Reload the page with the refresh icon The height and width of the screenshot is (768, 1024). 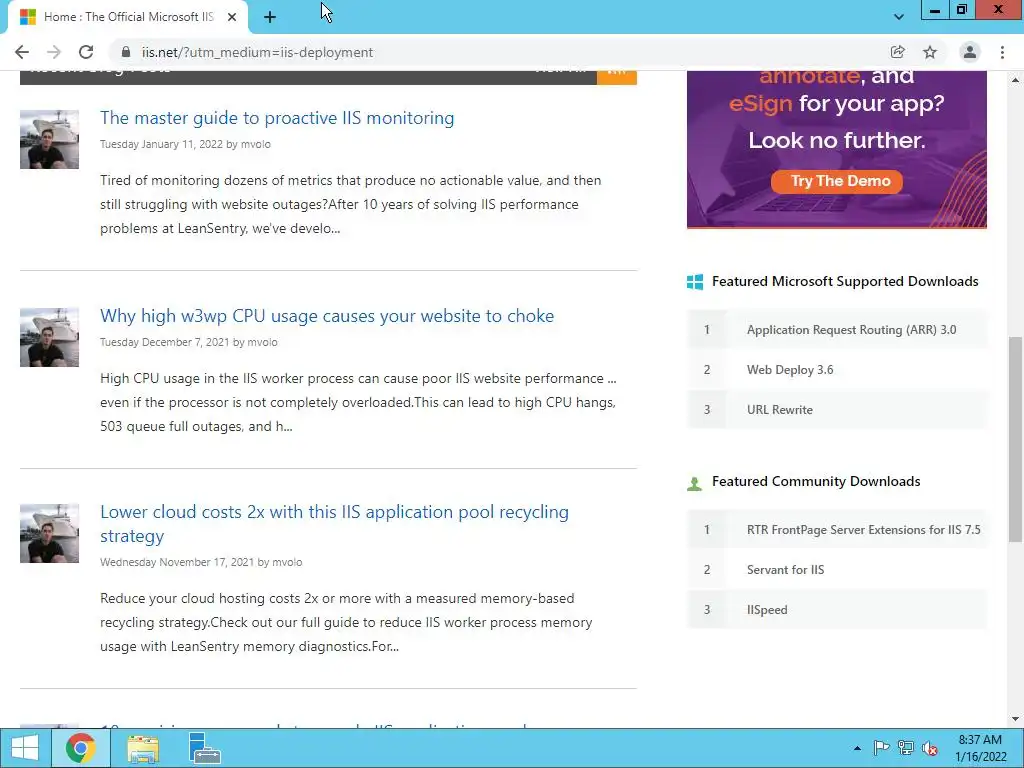pos(86,52)
